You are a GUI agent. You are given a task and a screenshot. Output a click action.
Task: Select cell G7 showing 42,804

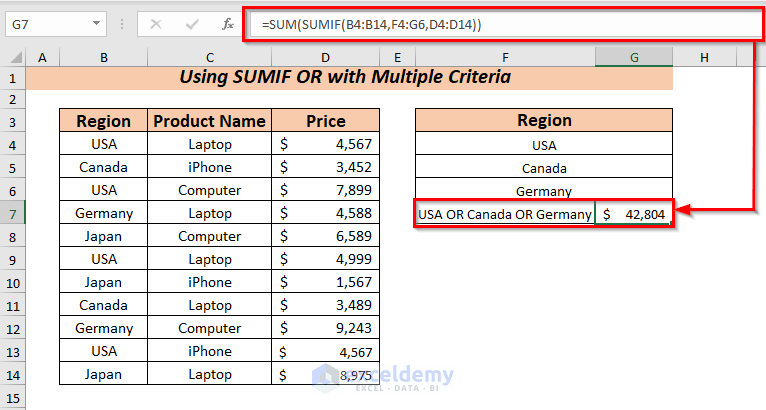(634, 213)
